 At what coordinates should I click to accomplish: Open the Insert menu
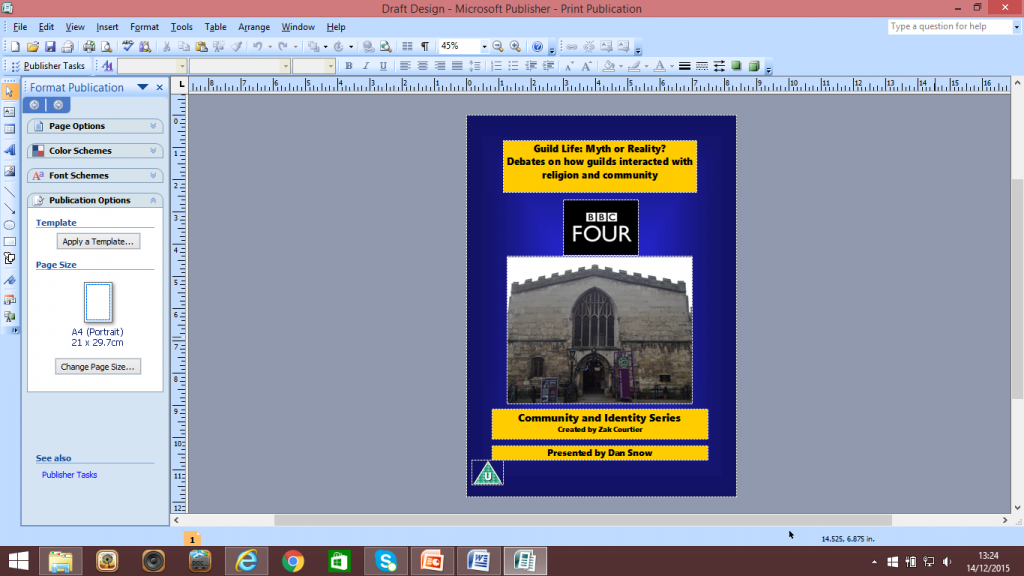107,27
